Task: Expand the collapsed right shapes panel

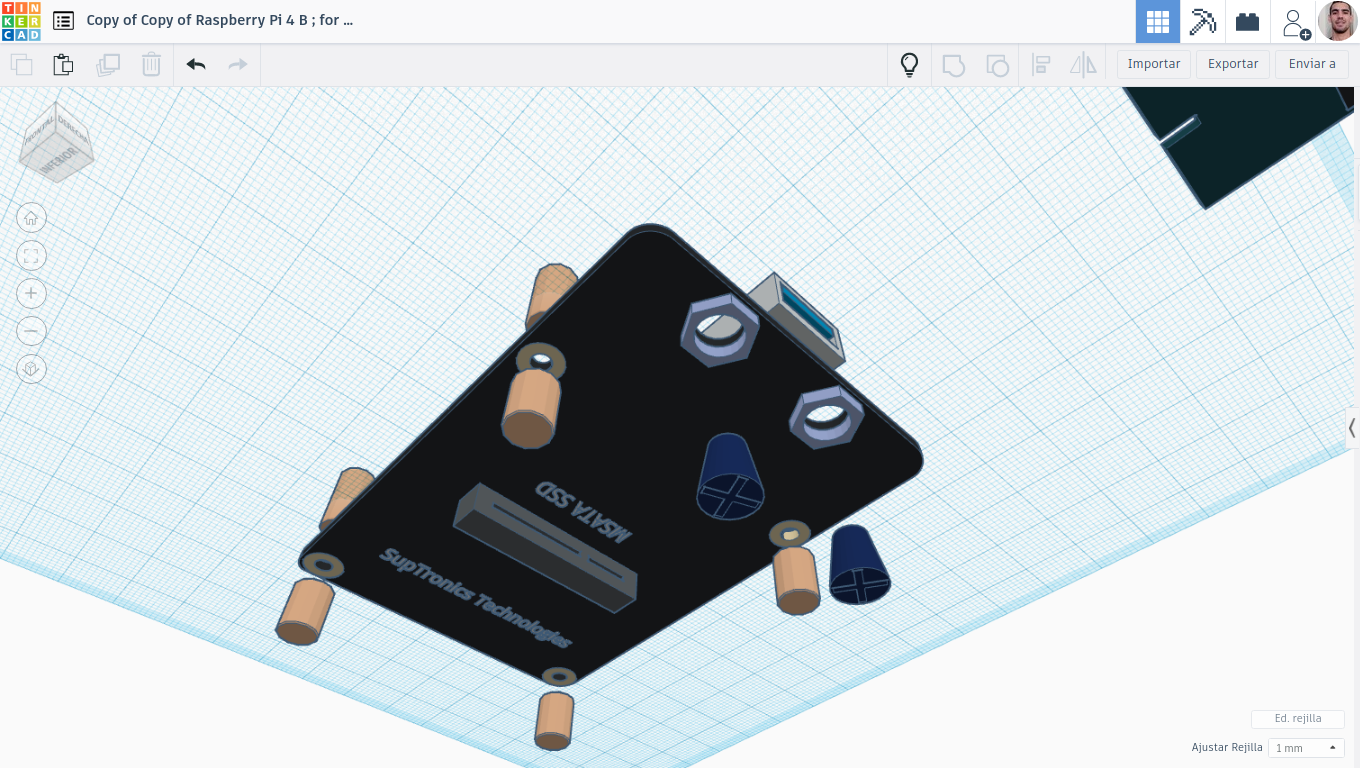Action: coord(1352,428)
